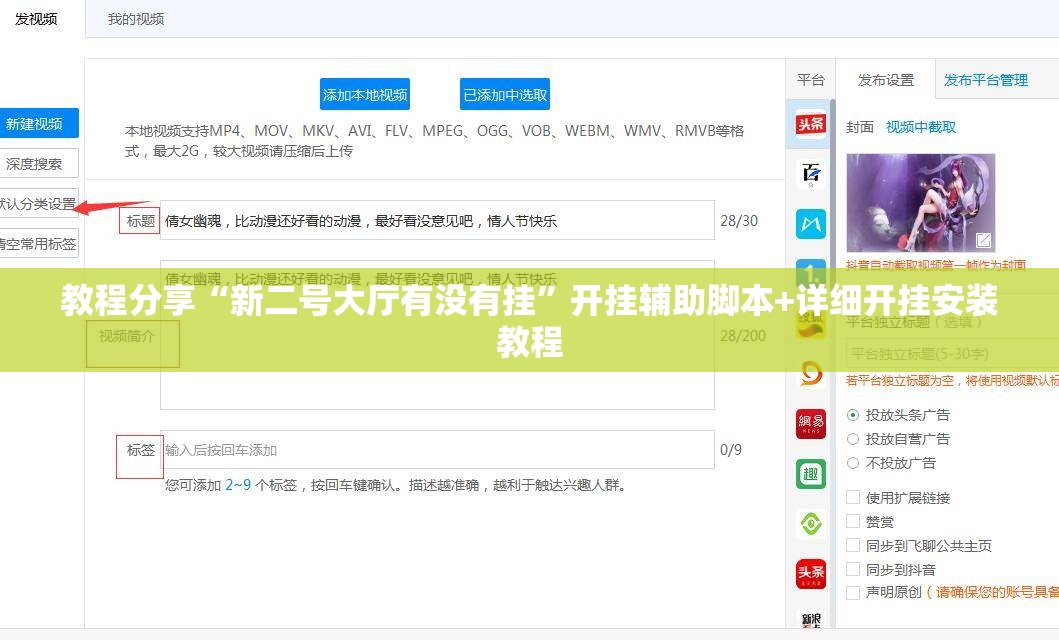Click the 封面 label text

860,127
